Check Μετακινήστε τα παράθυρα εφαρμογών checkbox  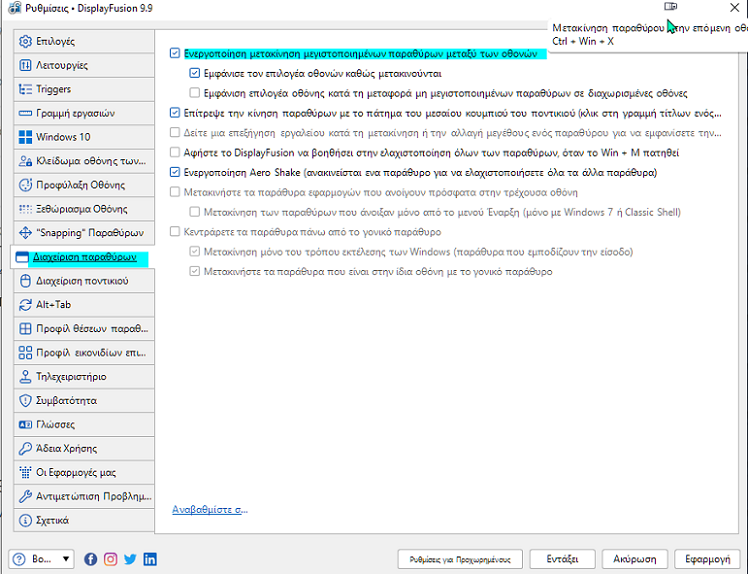175,192
